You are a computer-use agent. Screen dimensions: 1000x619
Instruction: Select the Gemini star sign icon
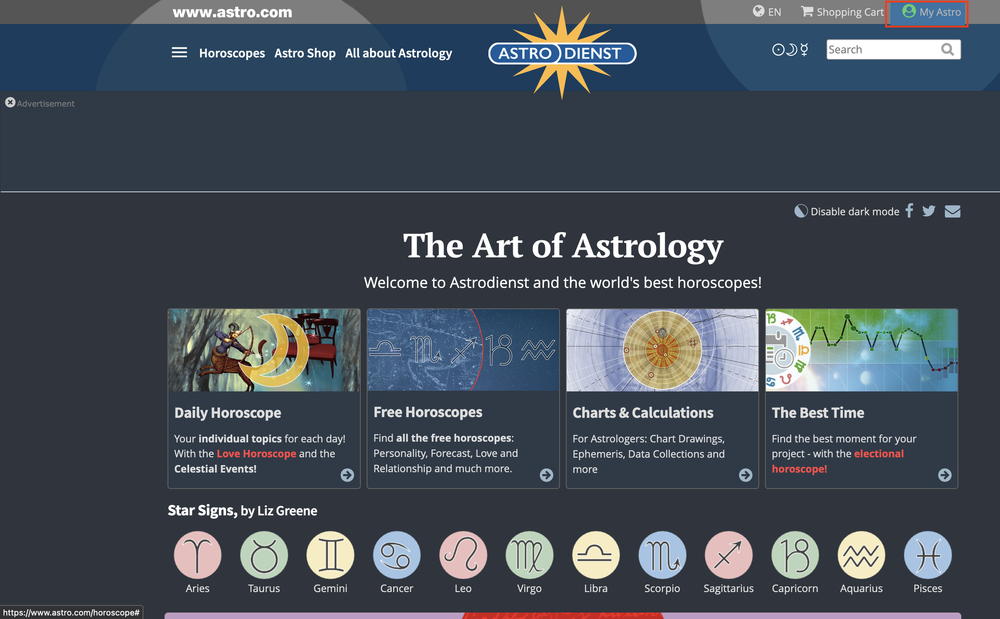pyautogui.click(x=330, y=555)
